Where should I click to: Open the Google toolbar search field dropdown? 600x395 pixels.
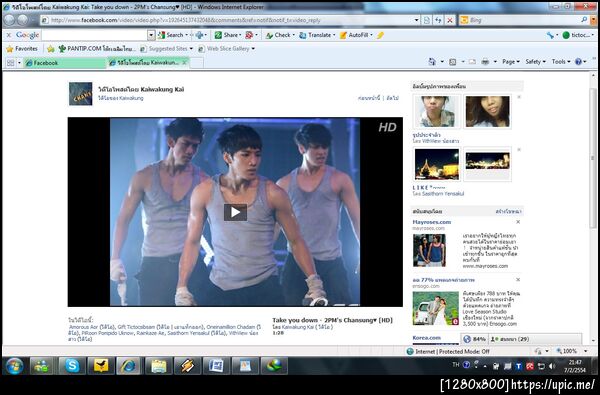click(152, 35)
